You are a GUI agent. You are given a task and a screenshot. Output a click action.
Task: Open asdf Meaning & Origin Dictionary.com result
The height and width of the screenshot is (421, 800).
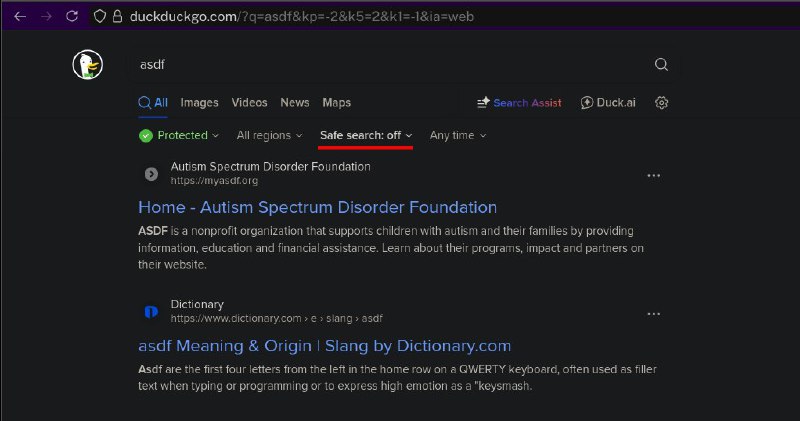[324, 346]
